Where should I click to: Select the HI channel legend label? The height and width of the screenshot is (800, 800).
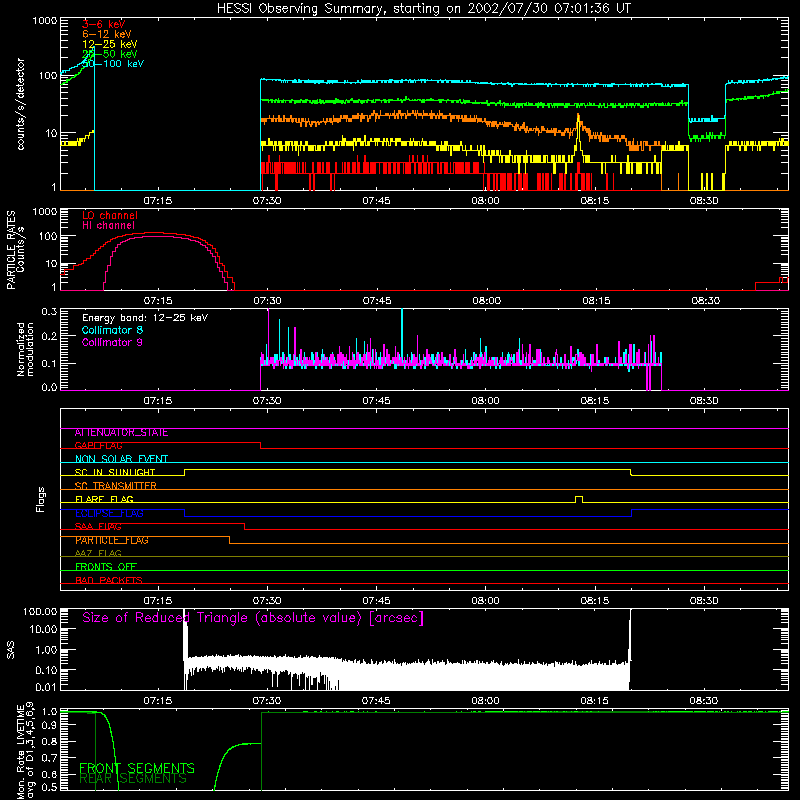point(109,226)
